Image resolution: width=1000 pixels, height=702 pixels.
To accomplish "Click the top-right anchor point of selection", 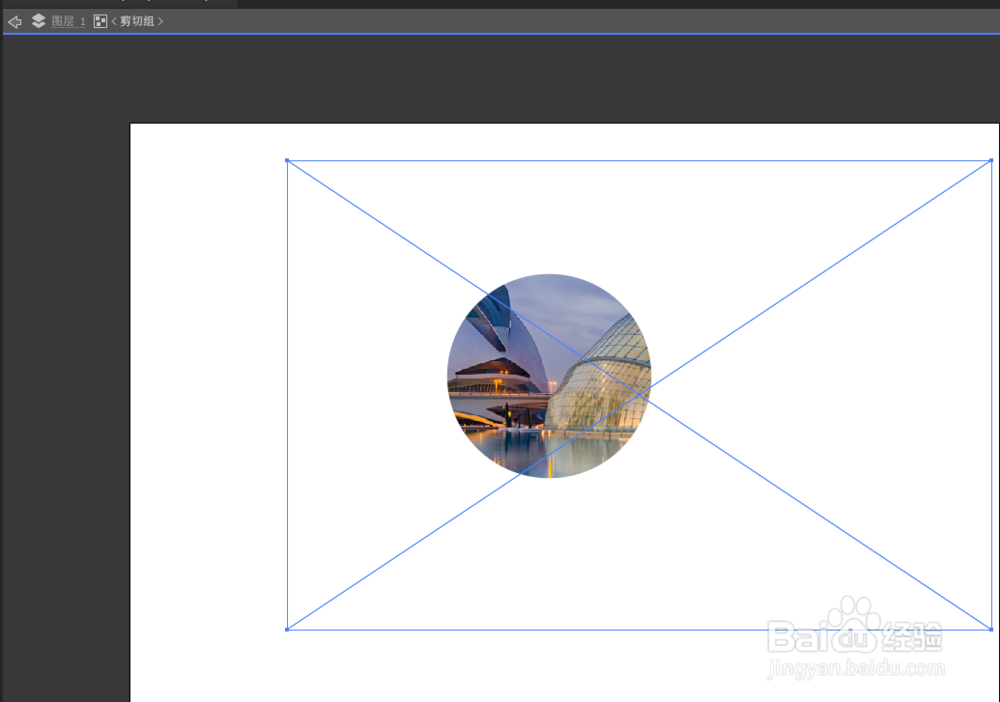I will tap(991, 161).
